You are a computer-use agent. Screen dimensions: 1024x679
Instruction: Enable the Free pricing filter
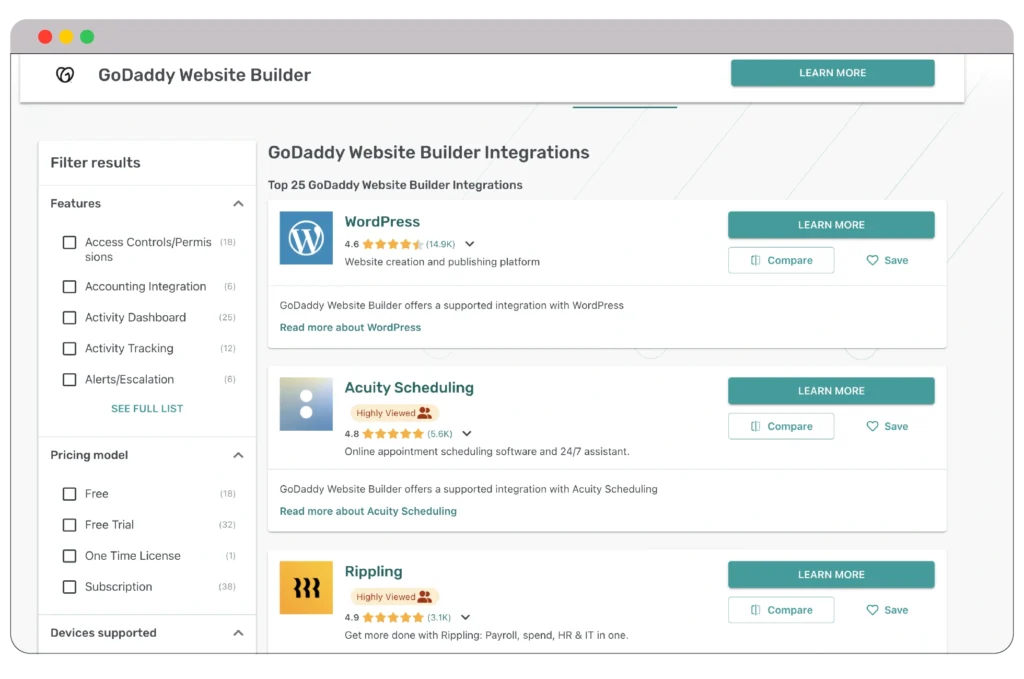(69, 493)
